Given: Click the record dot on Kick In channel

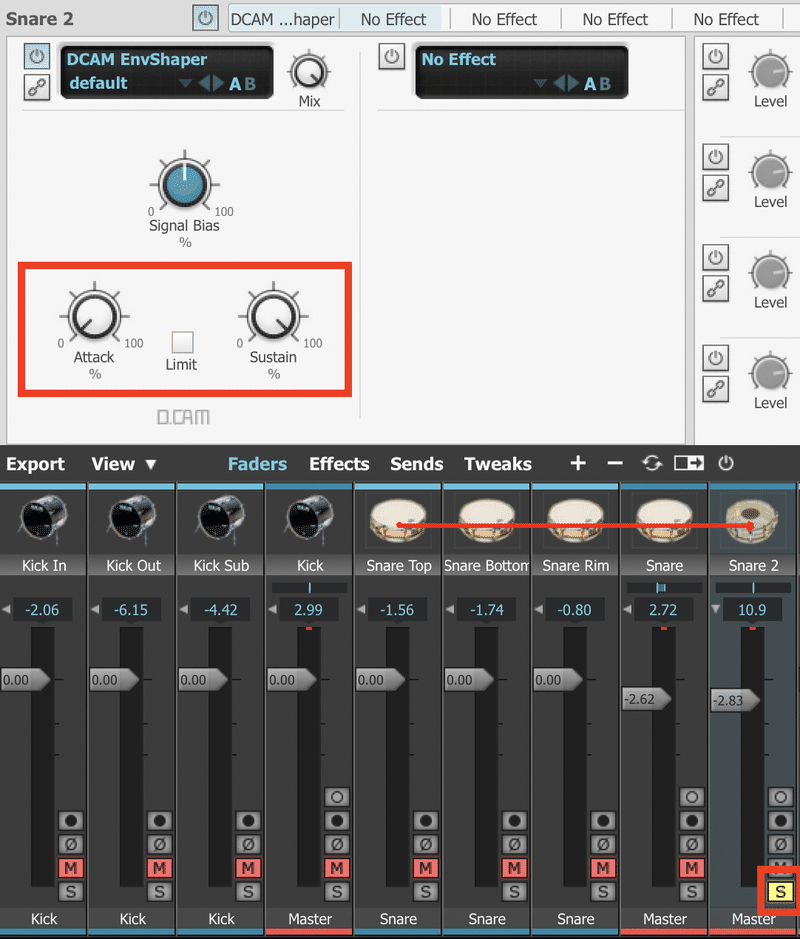Looking at the screenshot, I should click(x=71, y=820).
